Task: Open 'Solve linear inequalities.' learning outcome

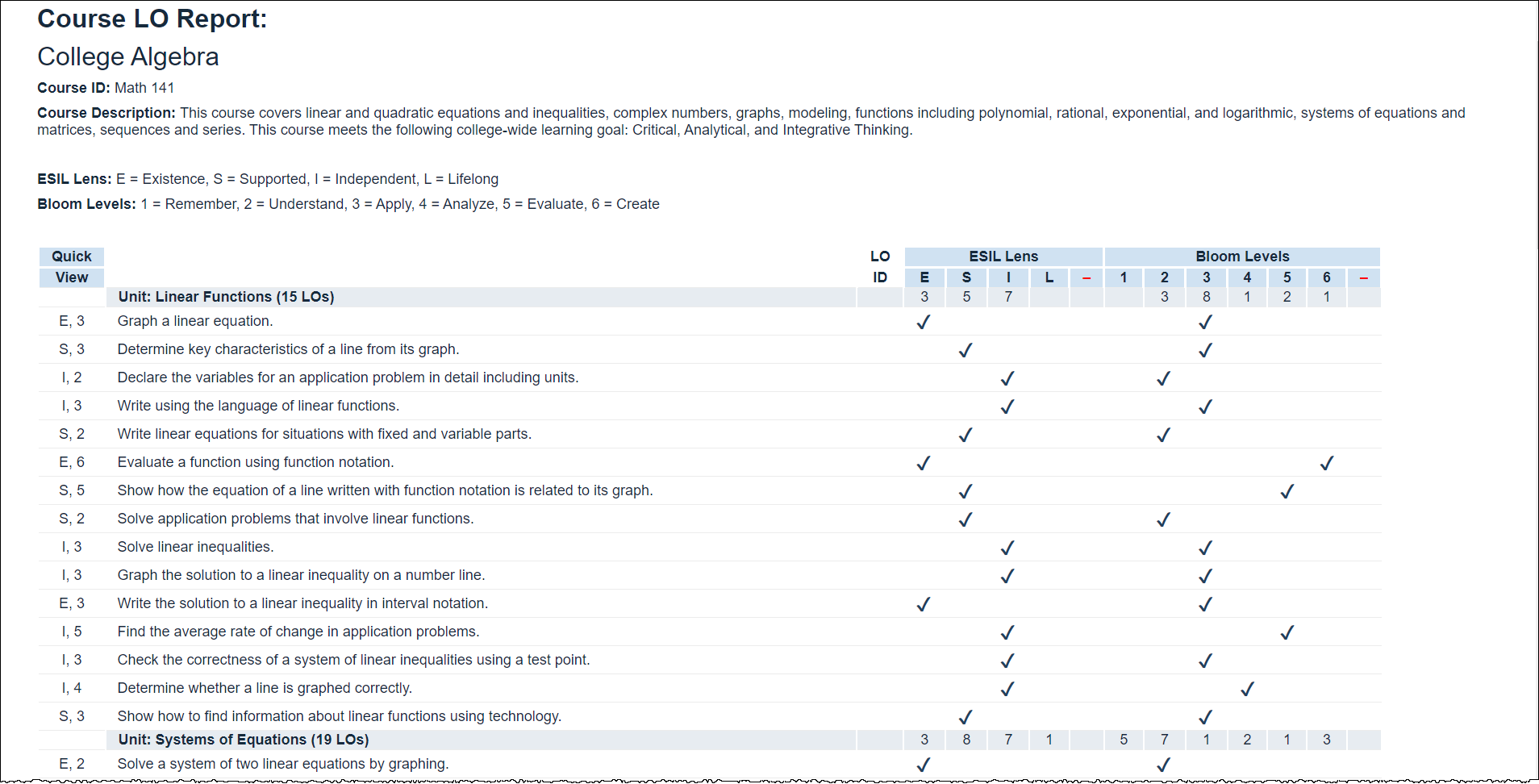Action: coord(195,547)
